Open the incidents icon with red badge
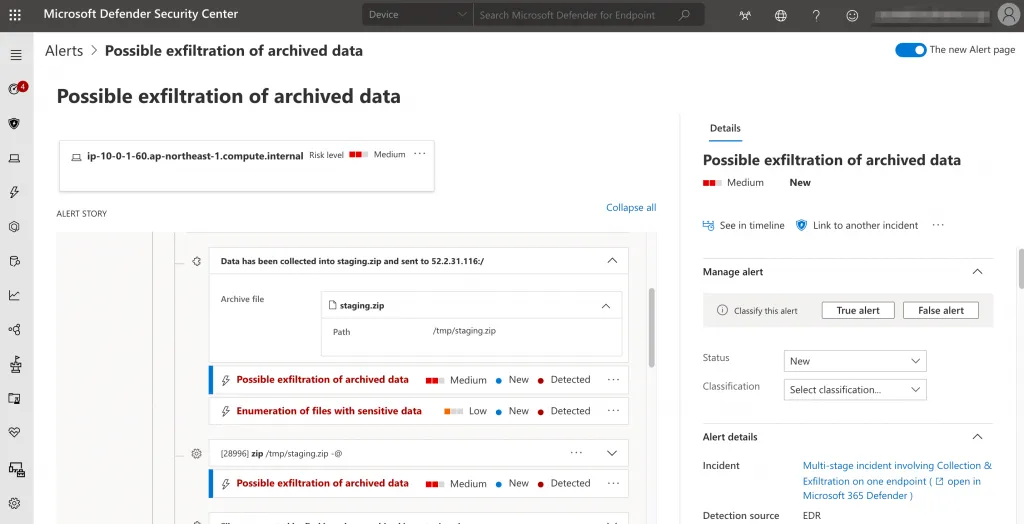The width and height of the screenshot is (1024, 524). [x=15, y=89]
